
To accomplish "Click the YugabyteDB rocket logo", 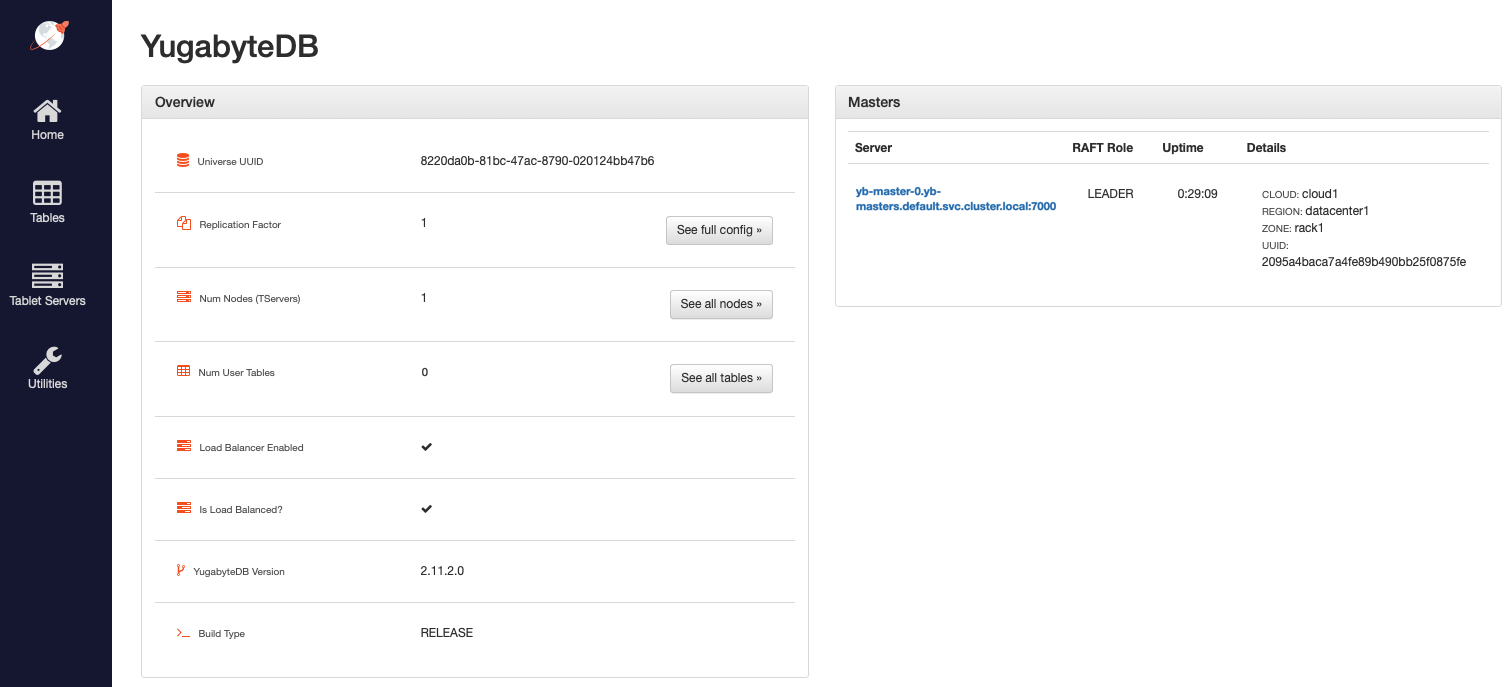I will (x=48, y=35).
